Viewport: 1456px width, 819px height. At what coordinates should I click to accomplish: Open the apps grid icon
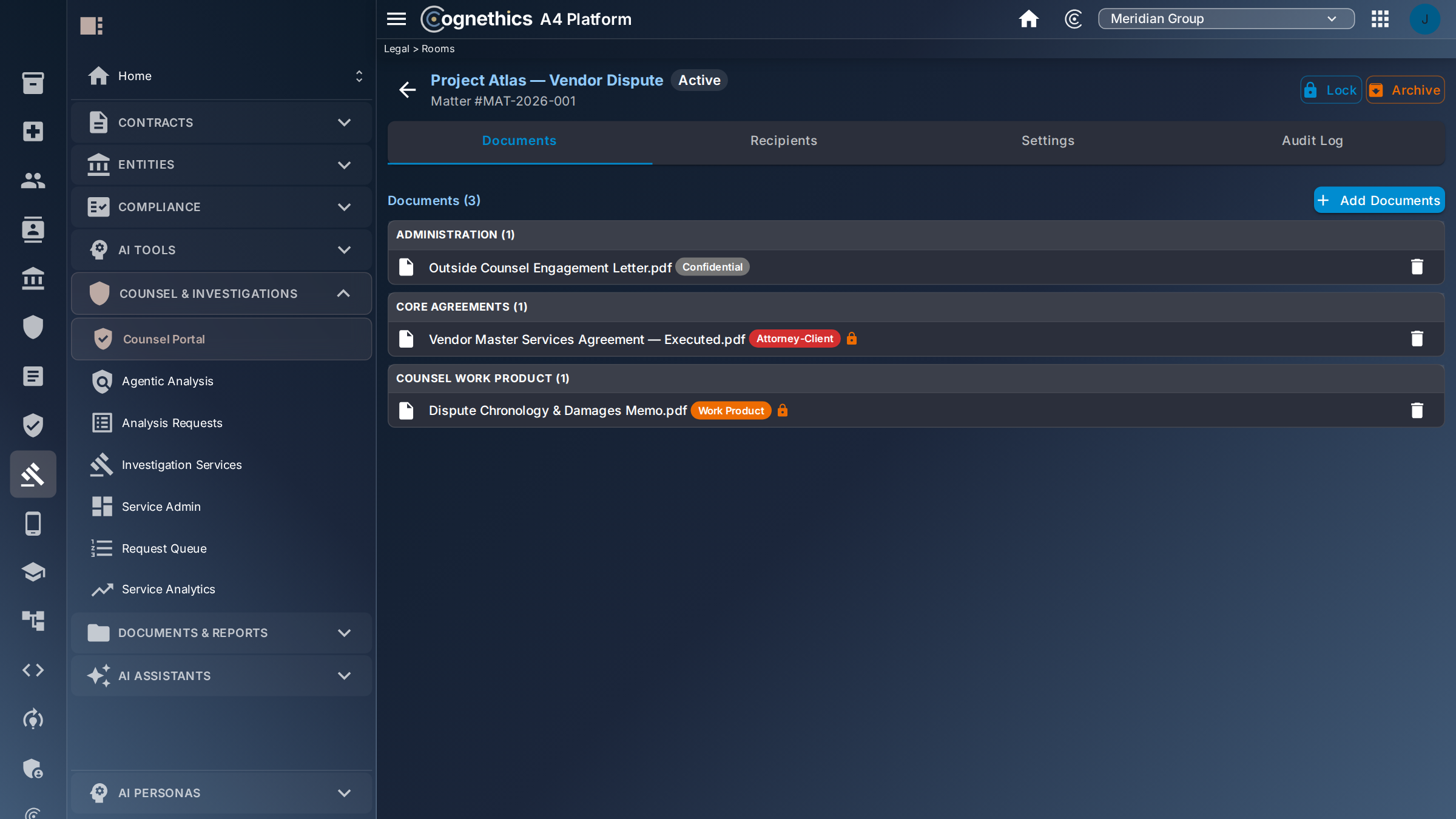[1380, 19]
